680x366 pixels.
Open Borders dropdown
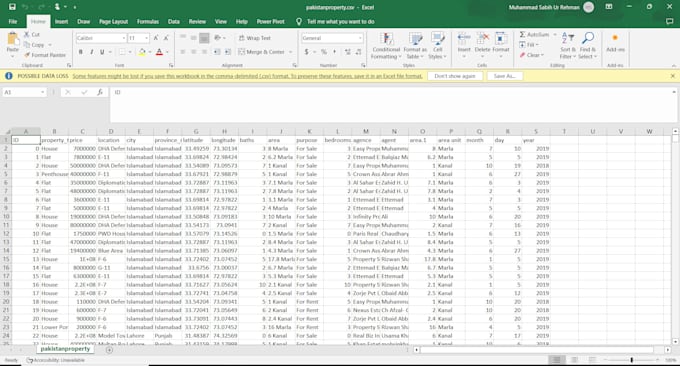[x=130, y=52]
